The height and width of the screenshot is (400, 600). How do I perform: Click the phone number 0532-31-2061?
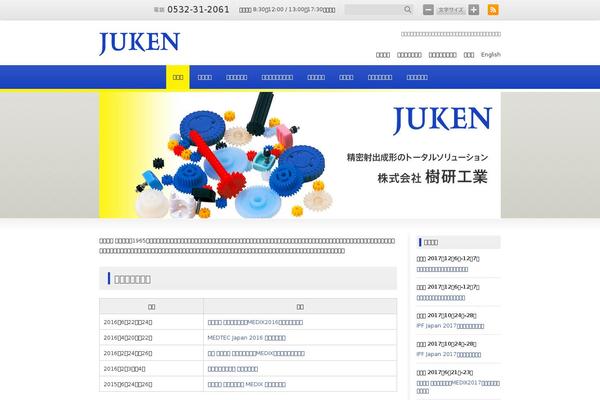click(198, 10)
